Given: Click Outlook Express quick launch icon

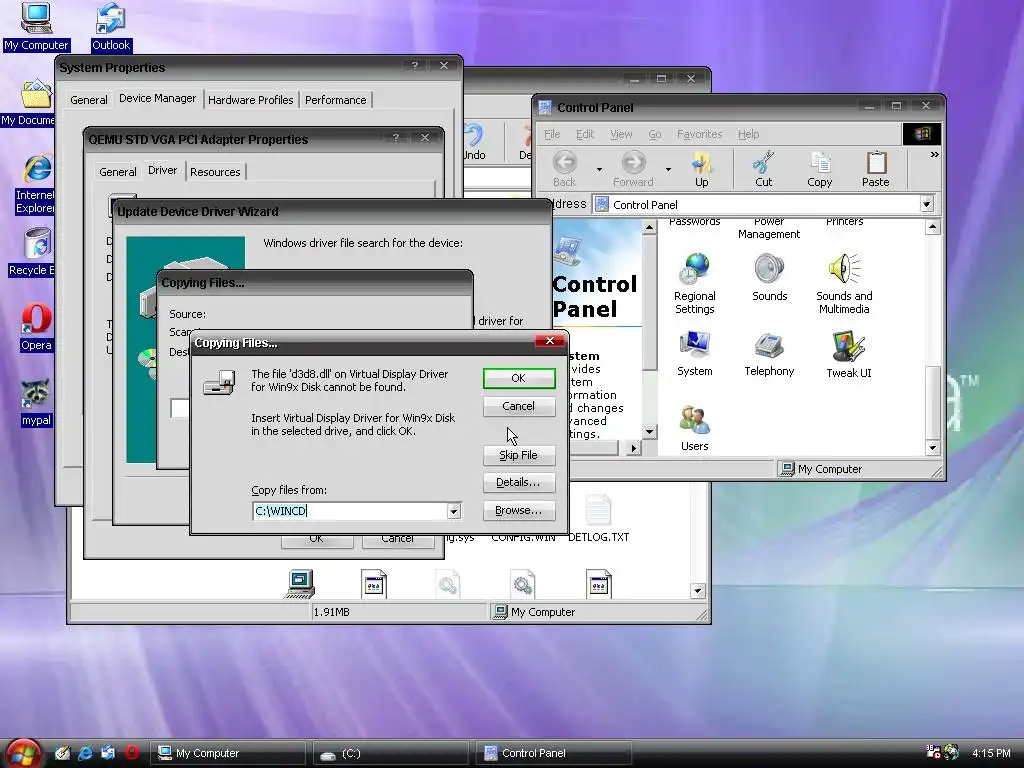Looking at the screenshot, I should point(108,753).
